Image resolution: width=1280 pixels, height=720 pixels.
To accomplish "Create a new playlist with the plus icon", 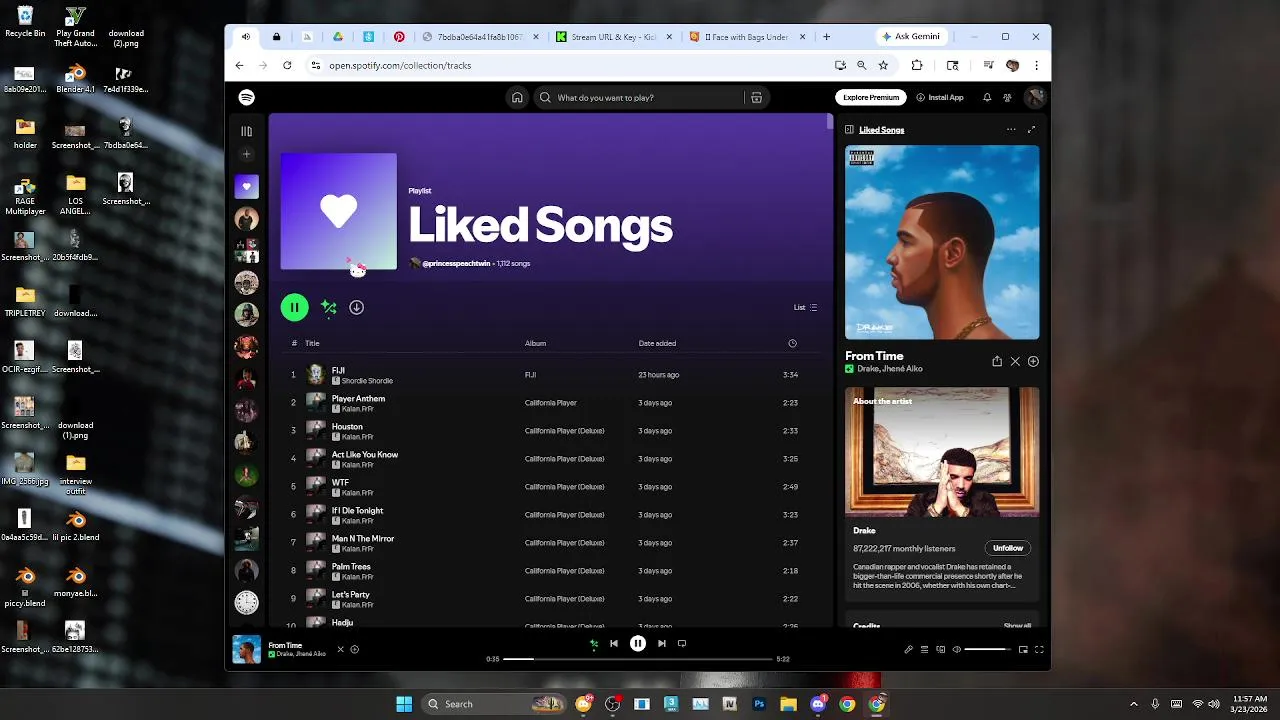I will (x=246, y=154).
